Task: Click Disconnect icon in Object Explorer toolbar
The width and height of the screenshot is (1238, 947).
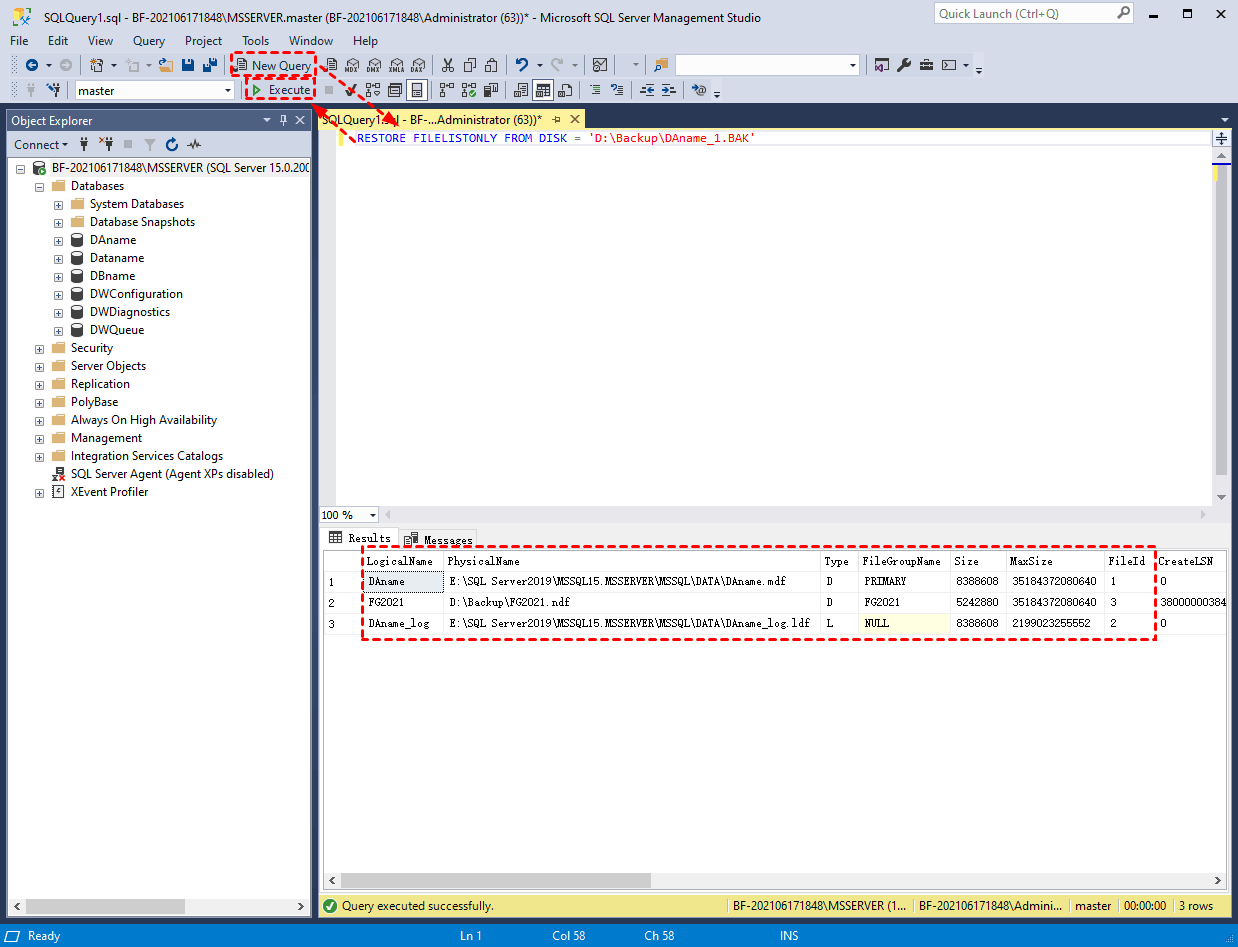Action: click(105, 145)
